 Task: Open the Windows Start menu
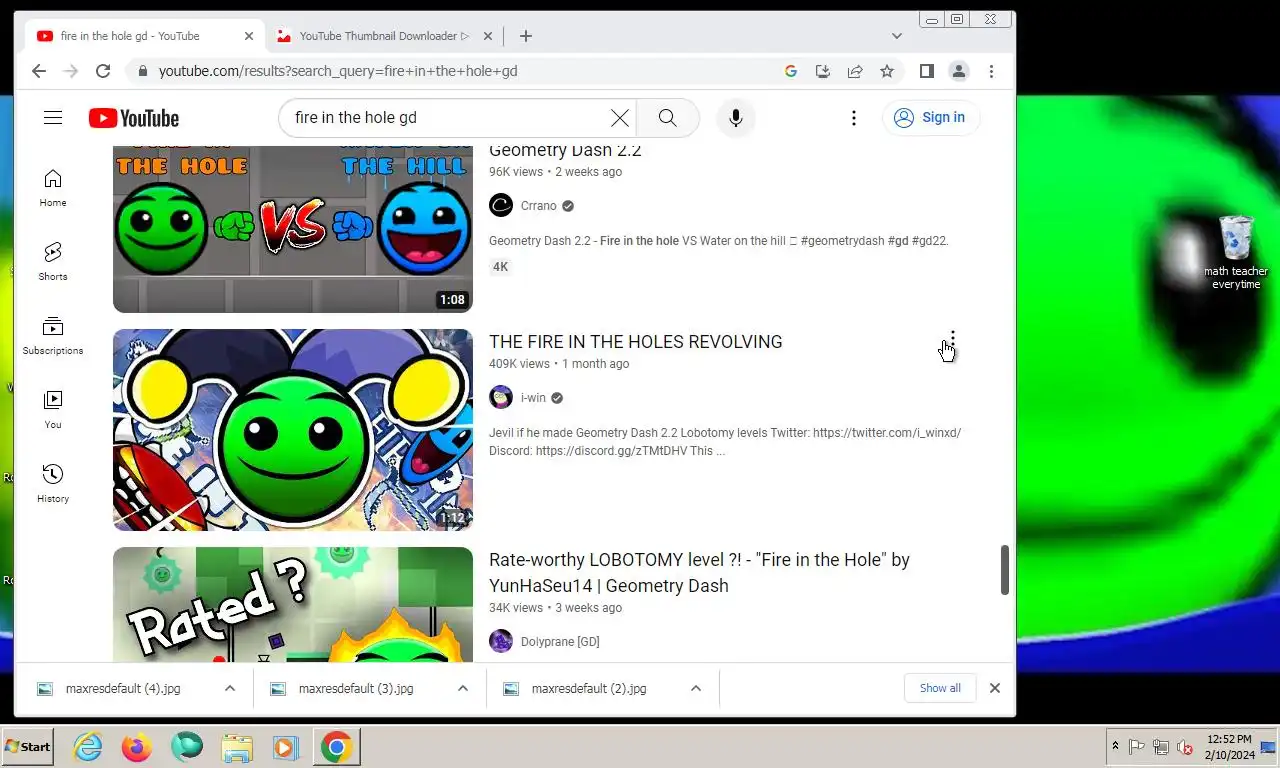27,747
